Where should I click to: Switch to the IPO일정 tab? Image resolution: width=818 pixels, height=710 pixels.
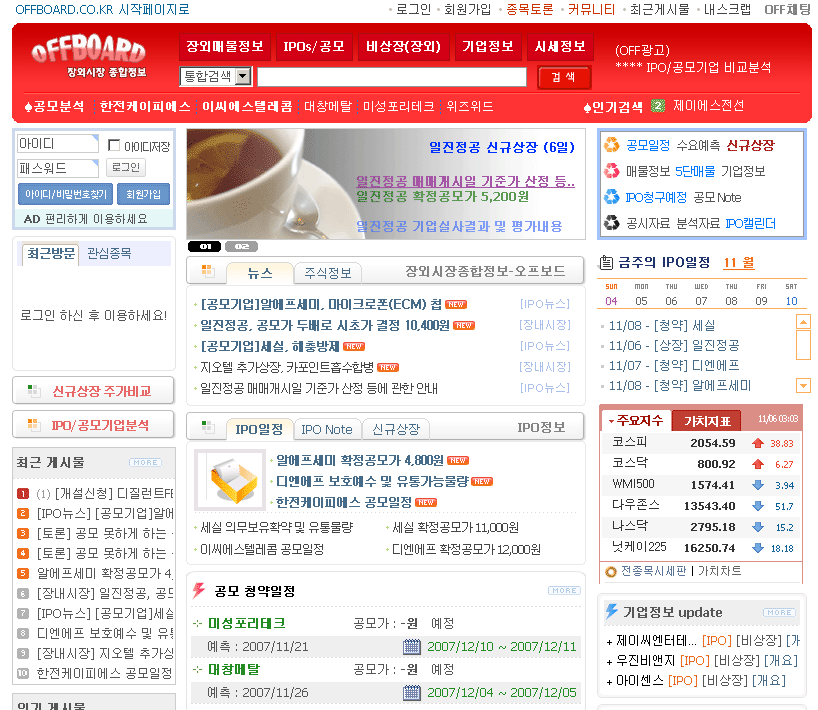[x=259, y=429]
